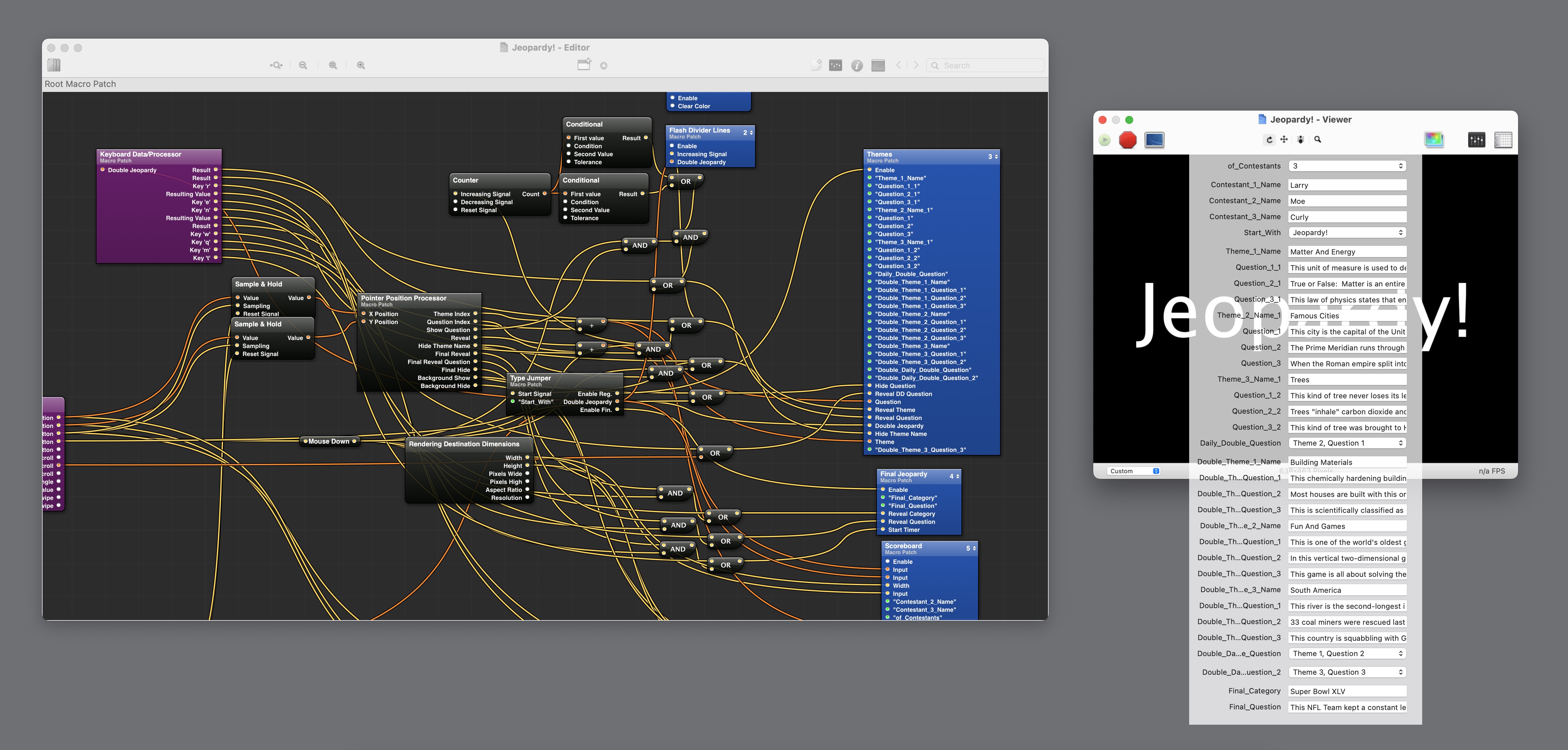Open the input parameters mixer icon in Viewer
The image size is (1568, 750).
(1476, 140)
